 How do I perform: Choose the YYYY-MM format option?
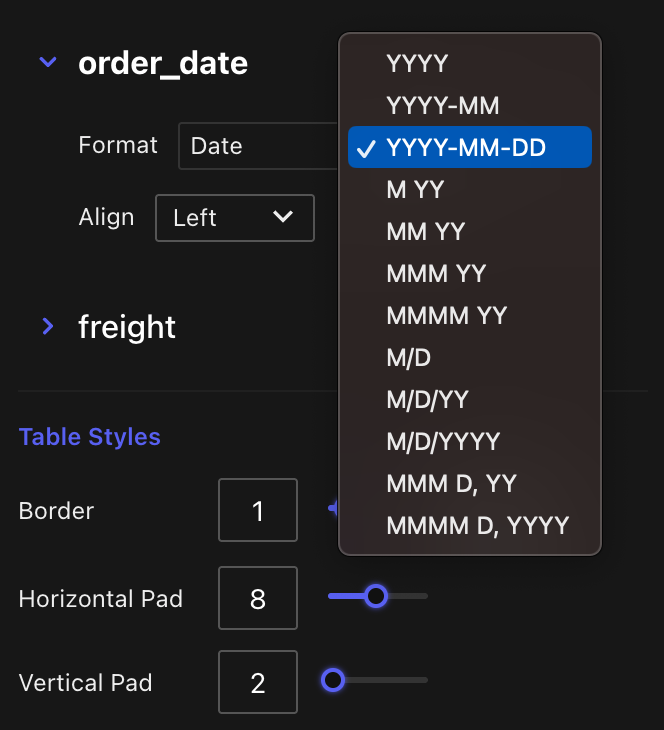(x=443, y=105)
